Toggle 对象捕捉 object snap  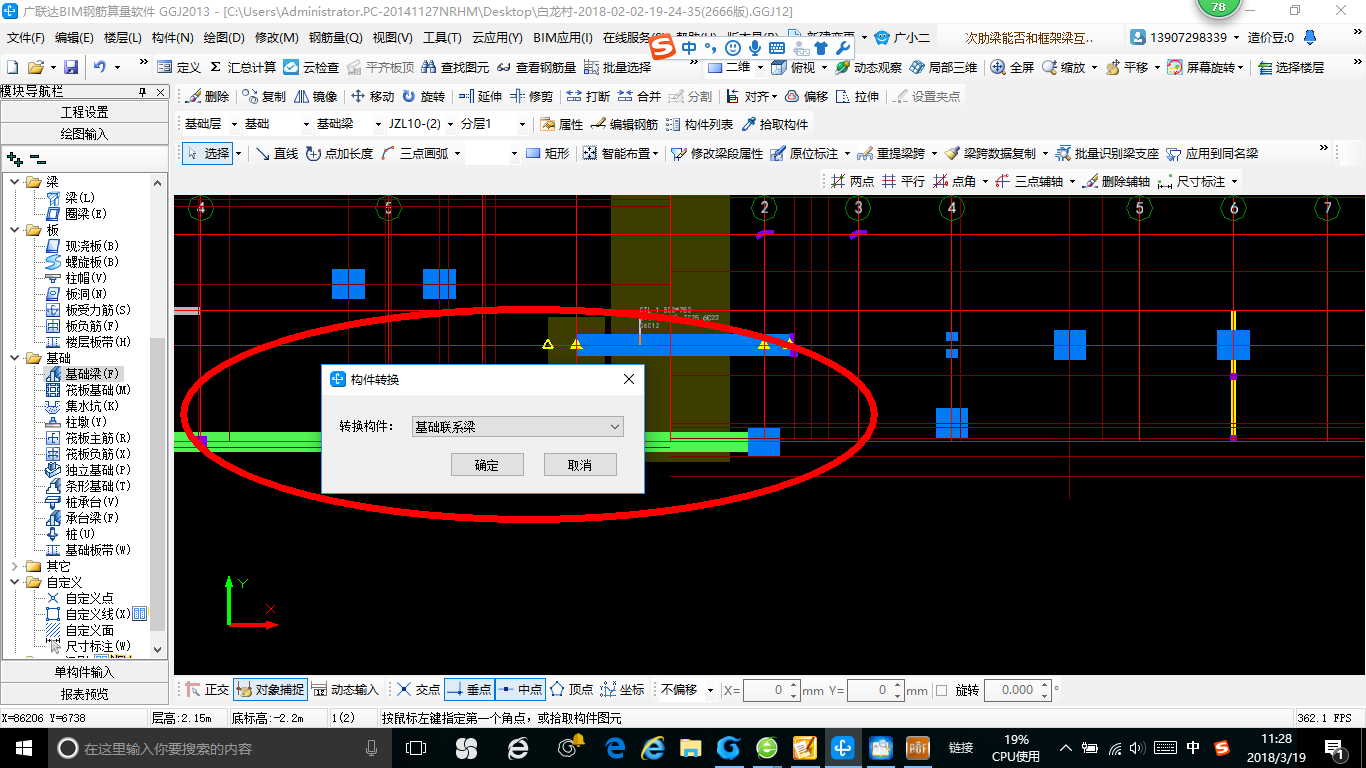point(270,690)
